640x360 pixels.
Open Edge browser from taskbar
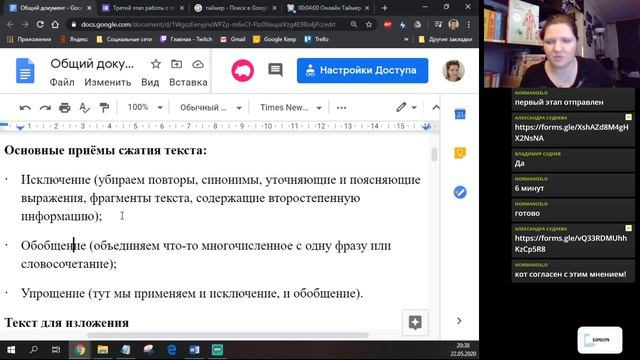pyautogui.click(x=172, y=350)
